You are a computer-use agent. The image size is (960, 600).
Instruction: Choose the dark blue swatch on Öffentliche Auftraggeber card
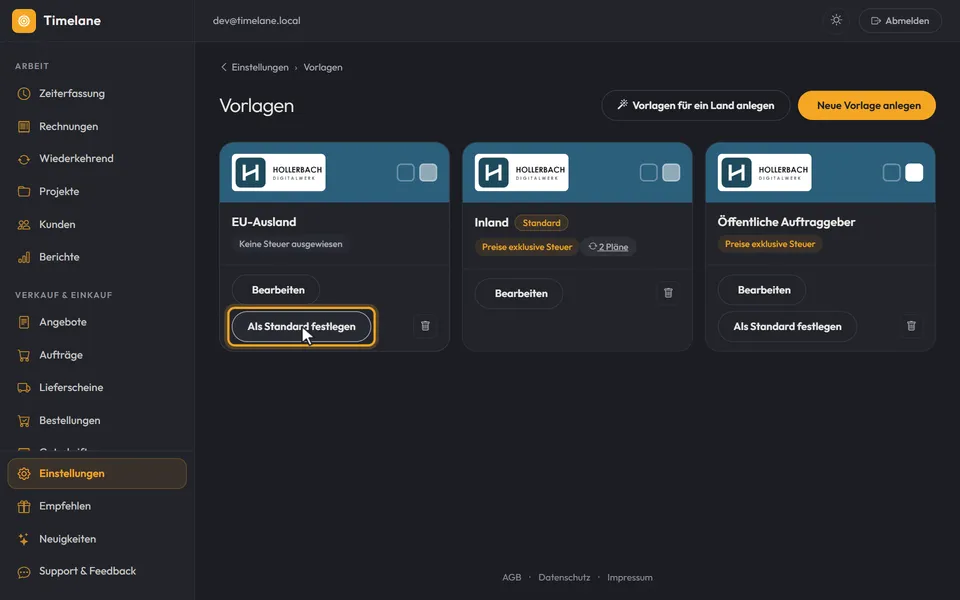tap(891, 173)
